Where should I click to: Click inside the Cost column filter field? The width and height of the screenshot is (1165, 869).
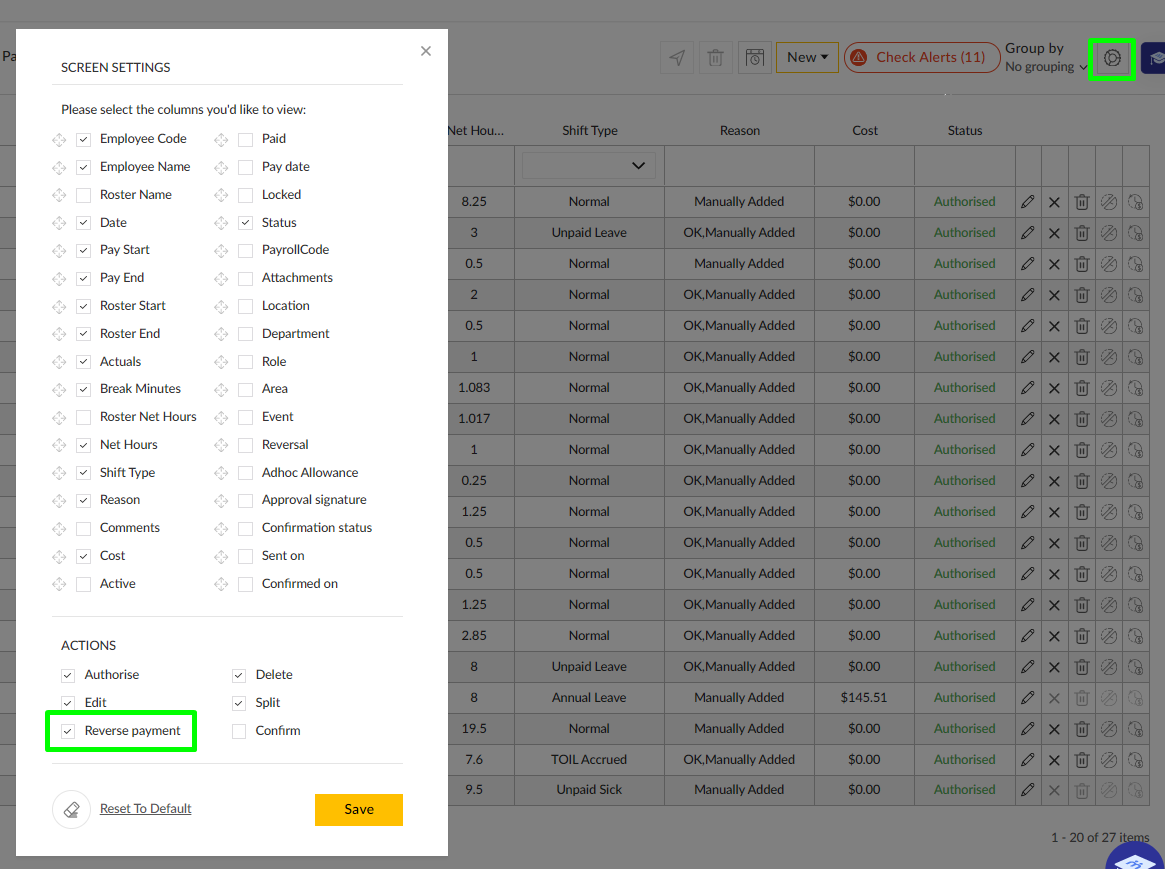(x=864, y=165)
